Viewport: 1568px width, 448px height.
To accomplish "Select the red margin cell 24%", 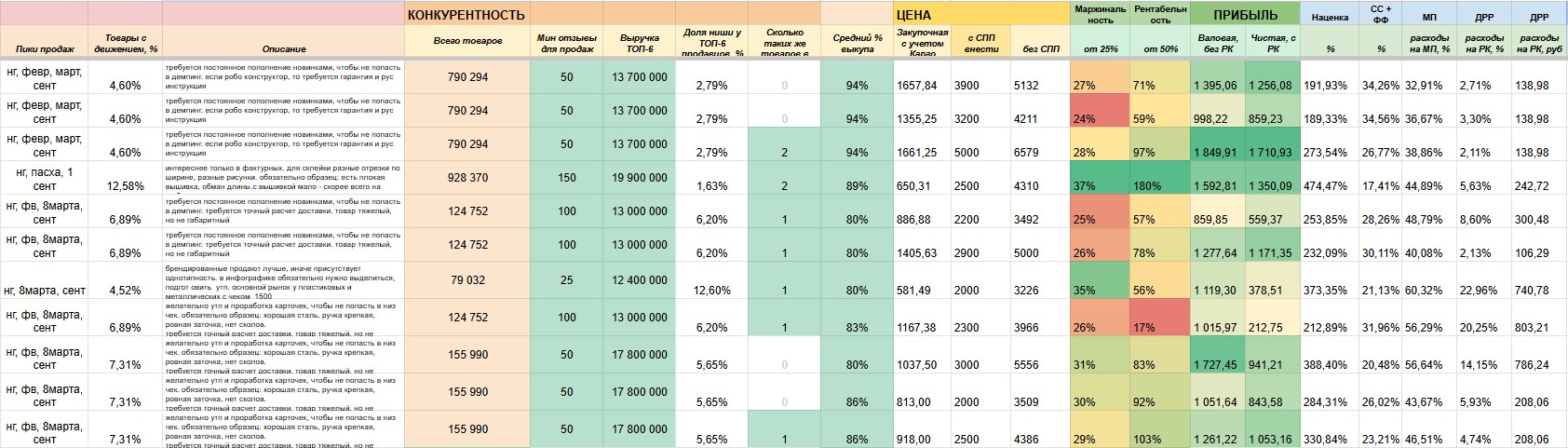I will pyautogui.click(x=1100, y=110).
